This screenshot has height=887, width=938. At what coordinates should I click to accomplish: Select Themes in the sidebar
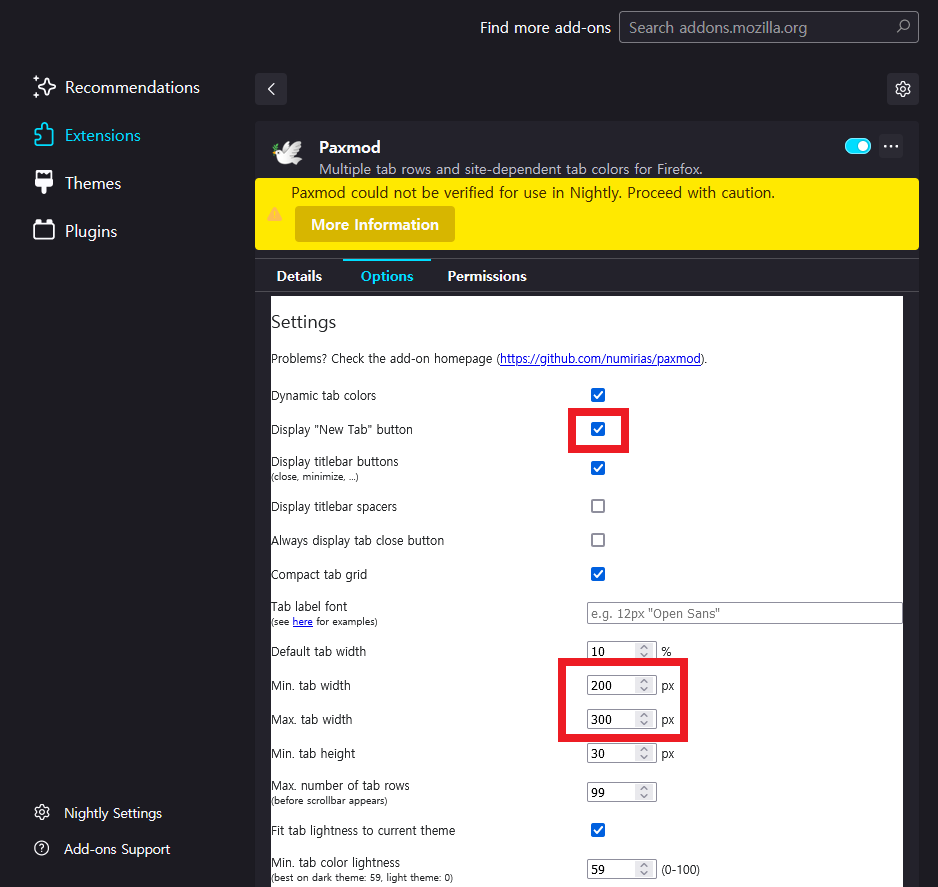pos(92,183)
